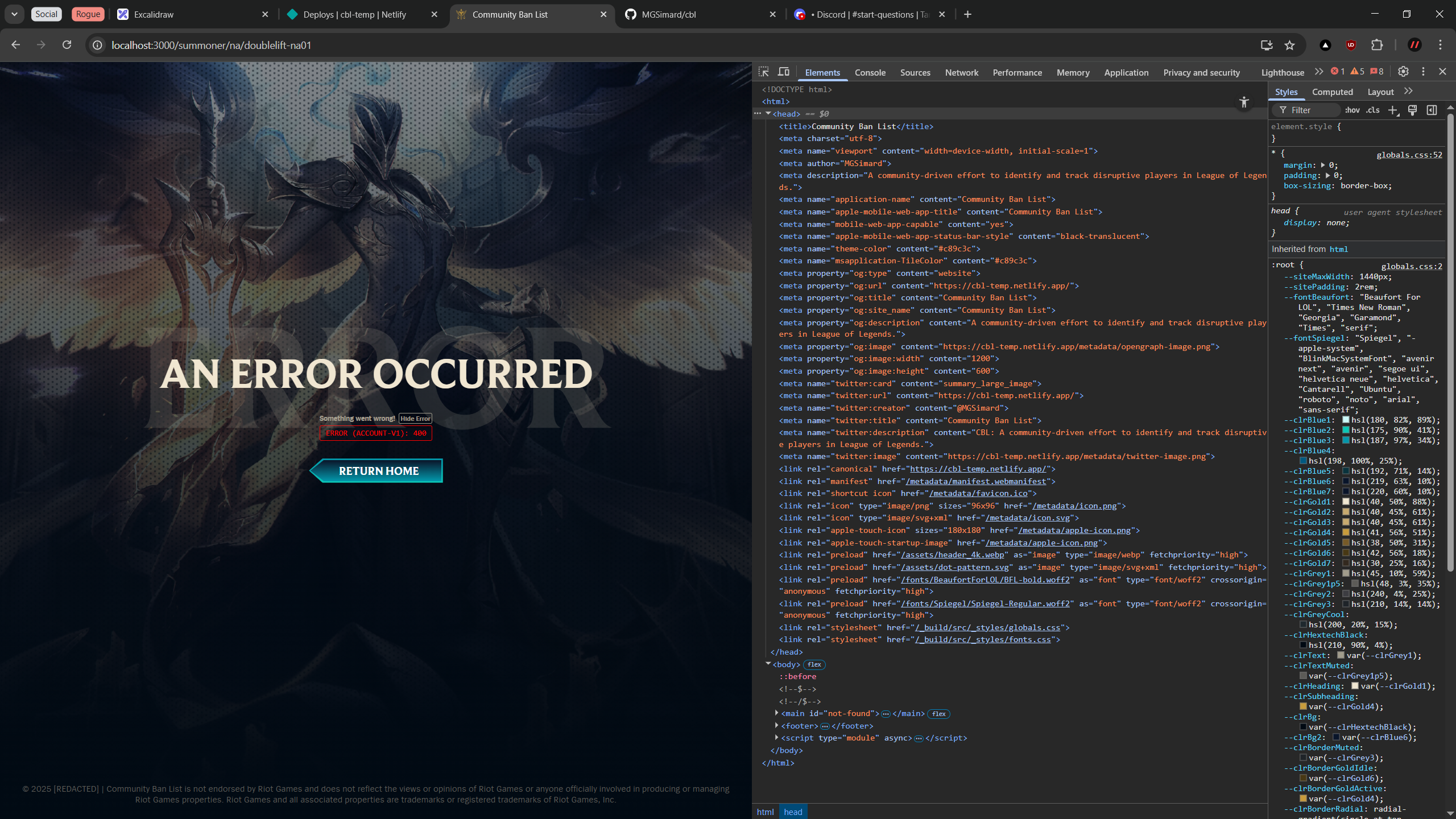This screenshot has width=1456, height=819.
Task: Click the red error count badge
Action: [1338, 72]
